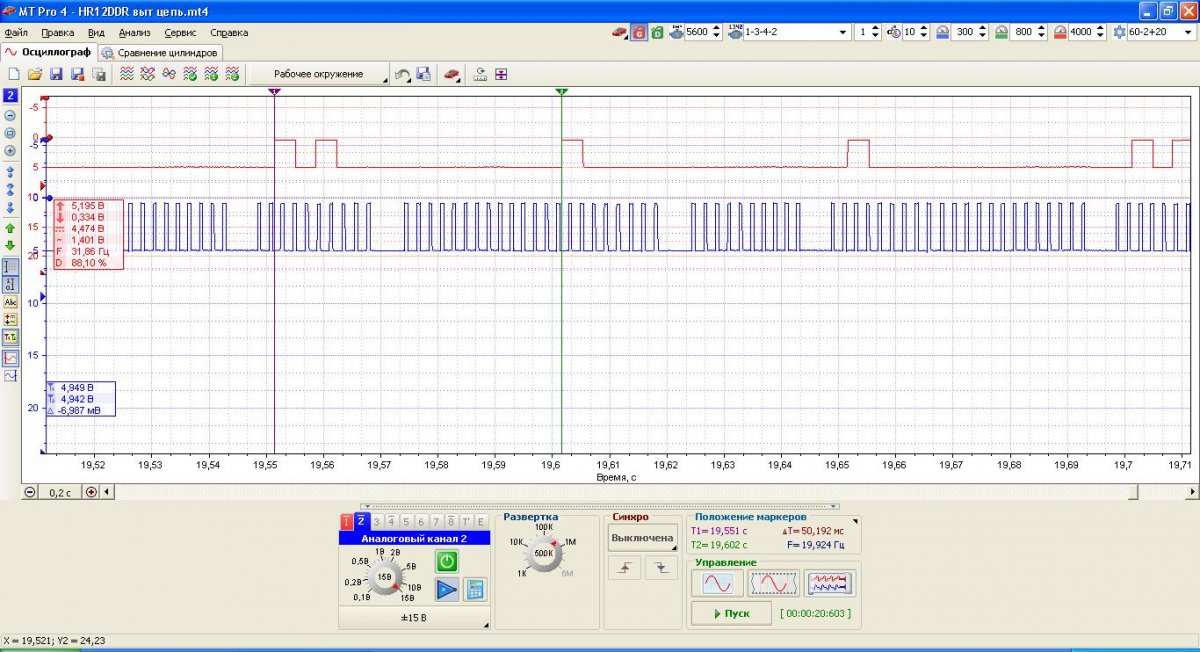Click the multi-channel waveform view icon
Screen dimensions: 1200x652
830,583
